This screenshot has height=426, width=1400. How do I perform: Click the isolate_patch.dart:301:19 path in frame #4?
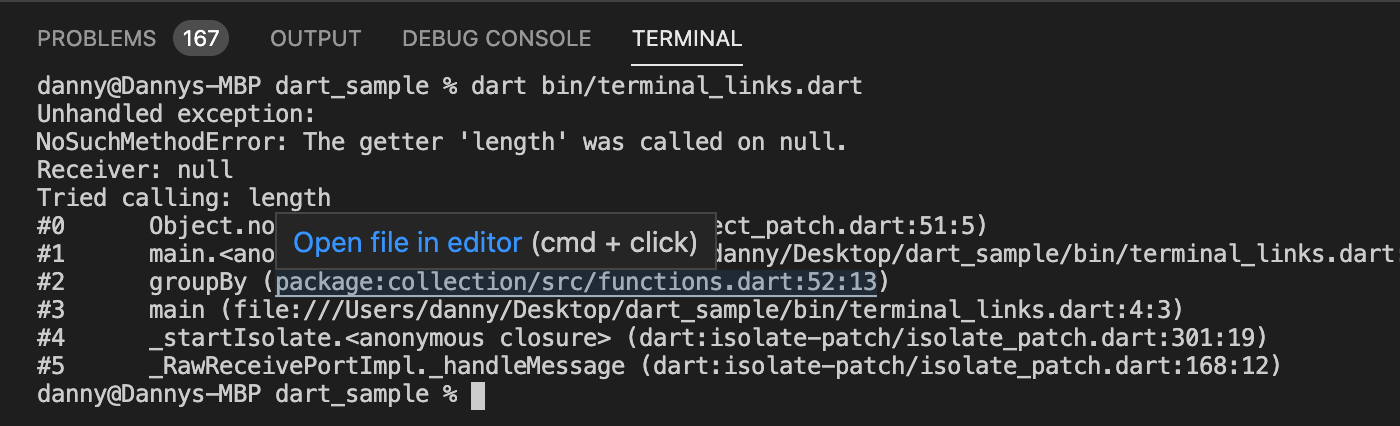click(x=948, y=338)
